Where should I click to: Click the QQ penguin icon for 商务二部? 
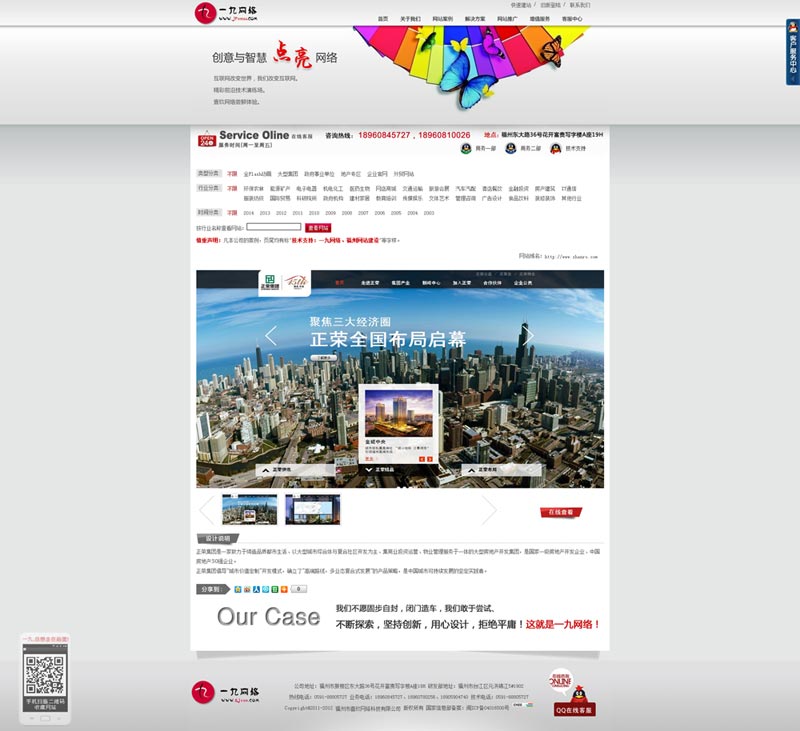(510, 149)
